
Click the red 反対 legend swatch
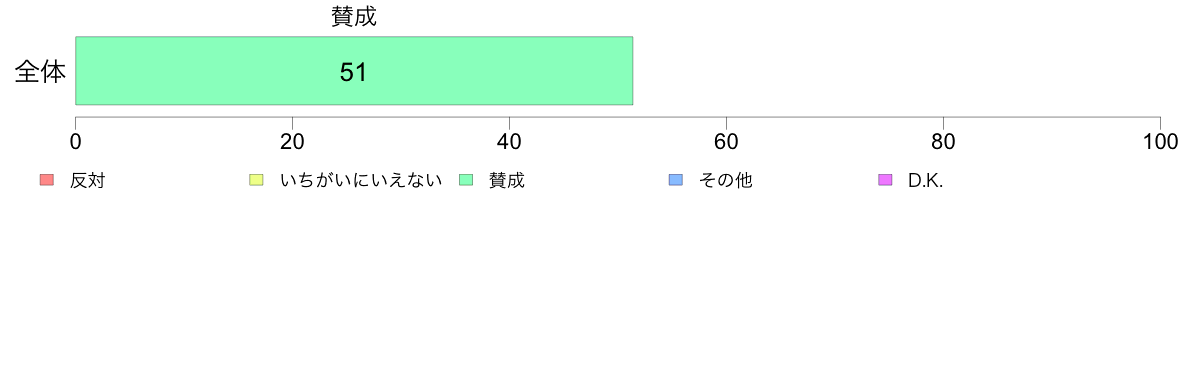coord(47,180)
